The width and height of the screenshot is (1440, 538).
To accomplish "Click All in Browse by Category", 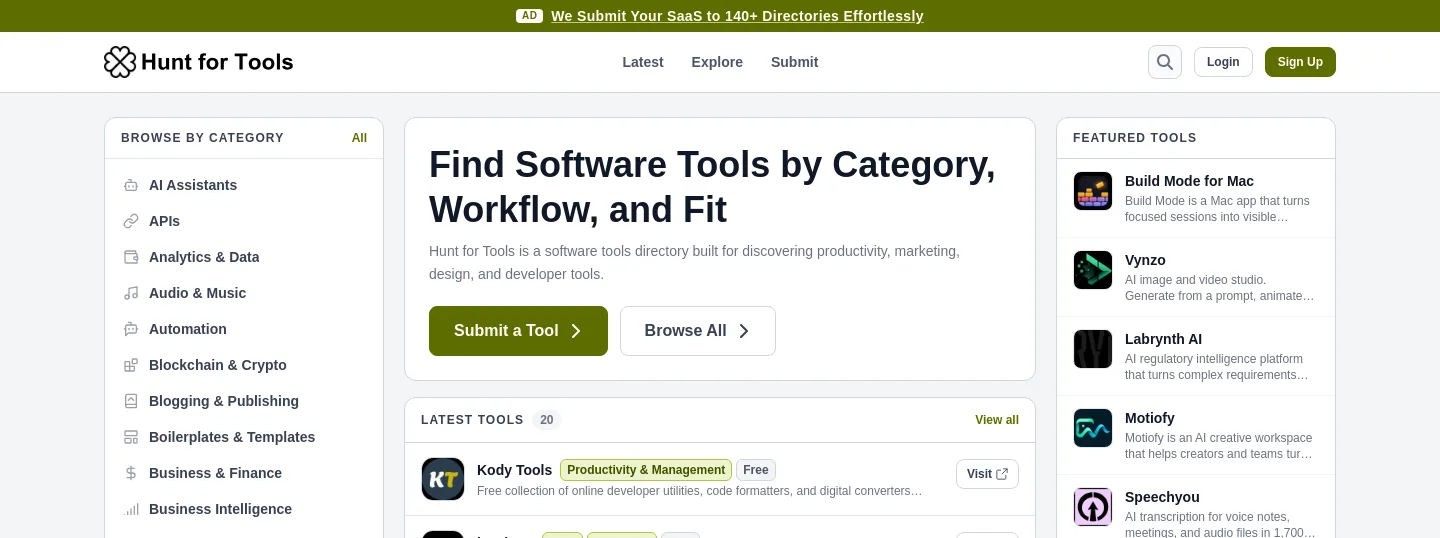I will tap(359, 138).
